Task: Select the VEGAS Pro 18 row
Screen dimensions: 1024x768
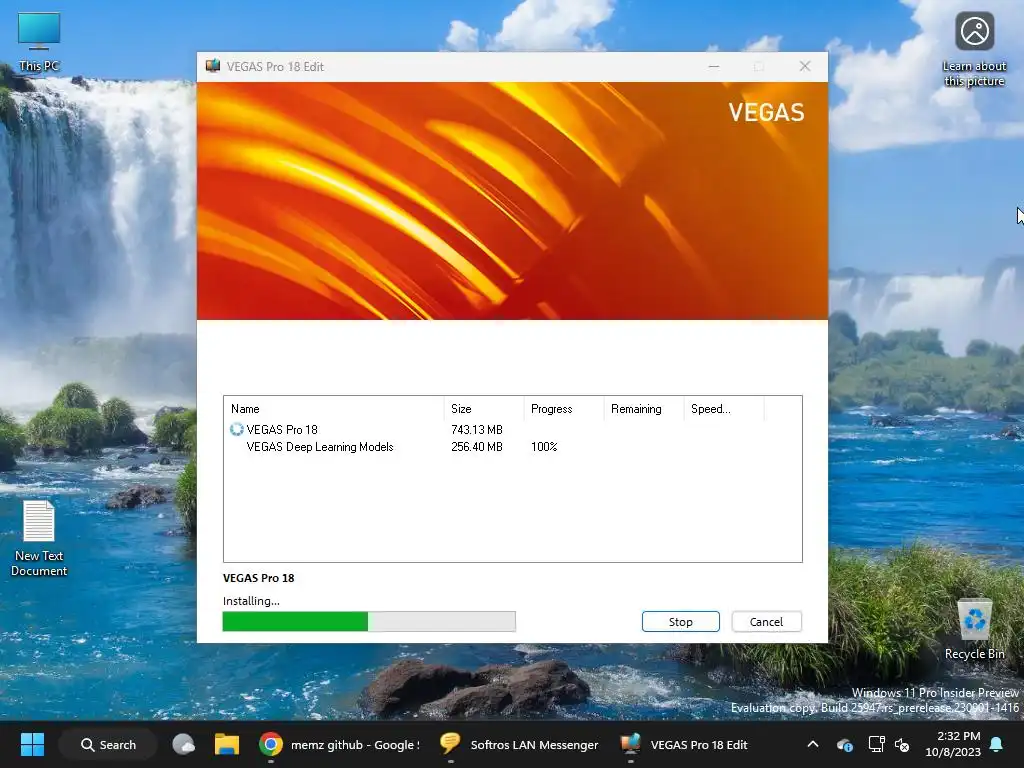Action: click(x=512, y=430)
